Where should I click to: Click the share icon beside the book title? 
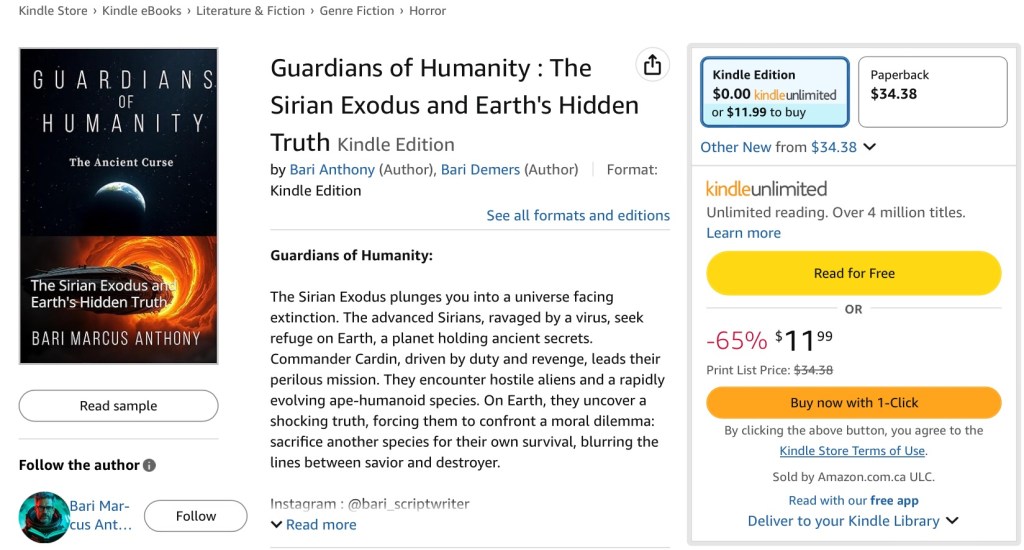(652, 65)
